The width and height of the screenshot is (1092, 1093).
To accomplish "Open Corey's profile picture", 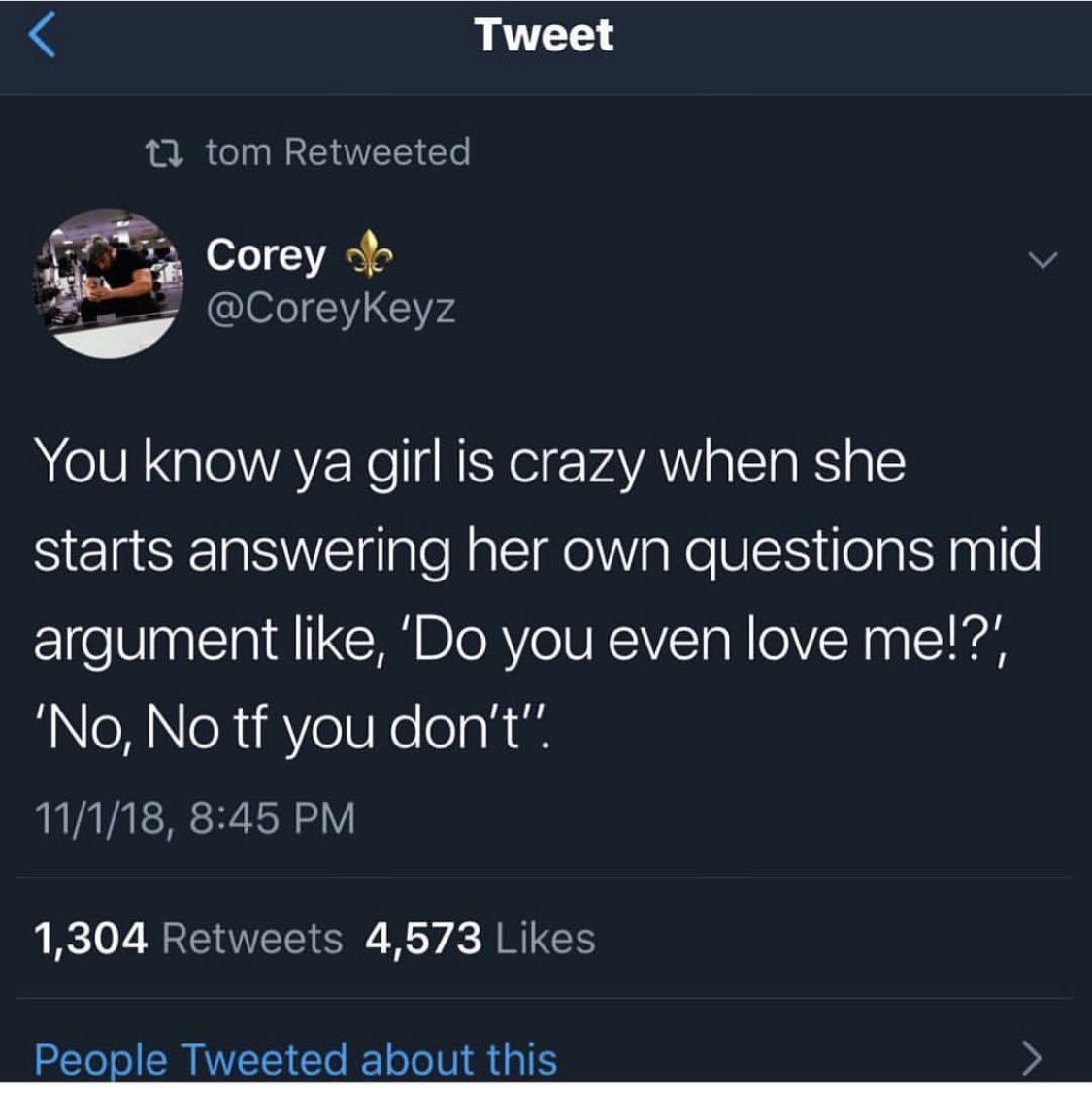I will click(108, 282).
